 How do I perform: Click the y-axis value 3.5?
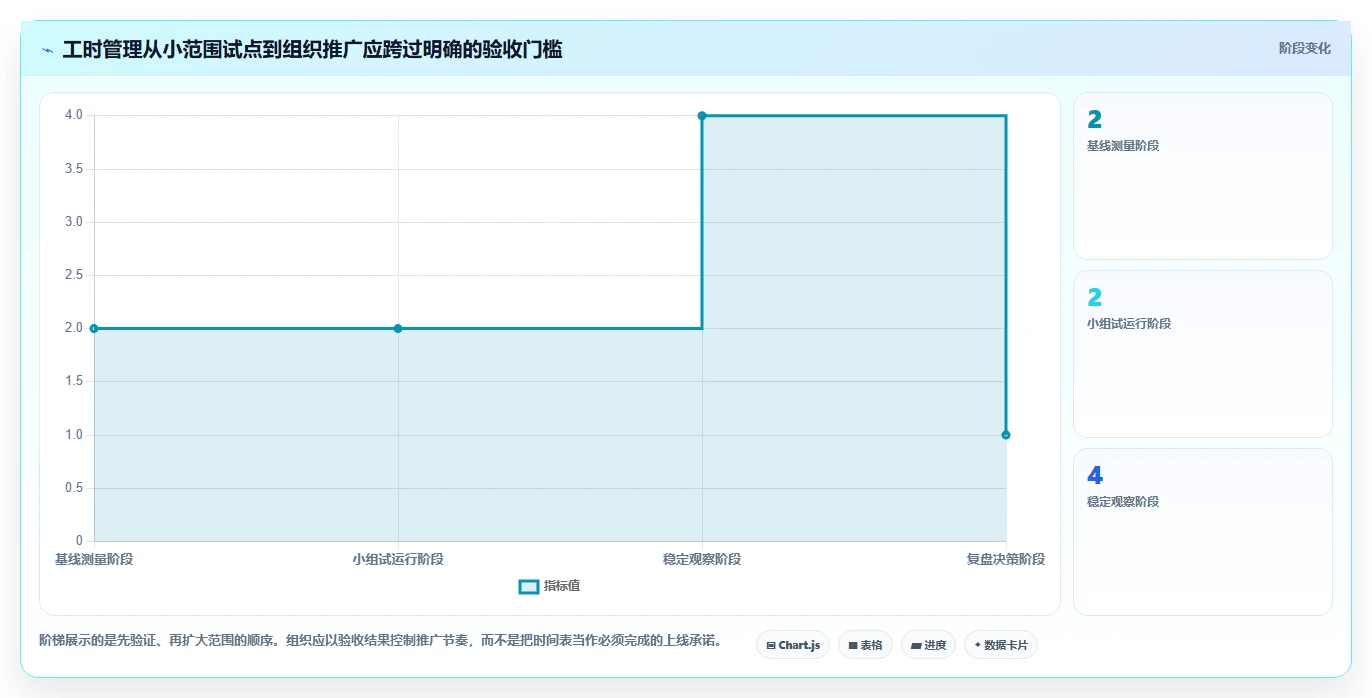click(74, 168)
